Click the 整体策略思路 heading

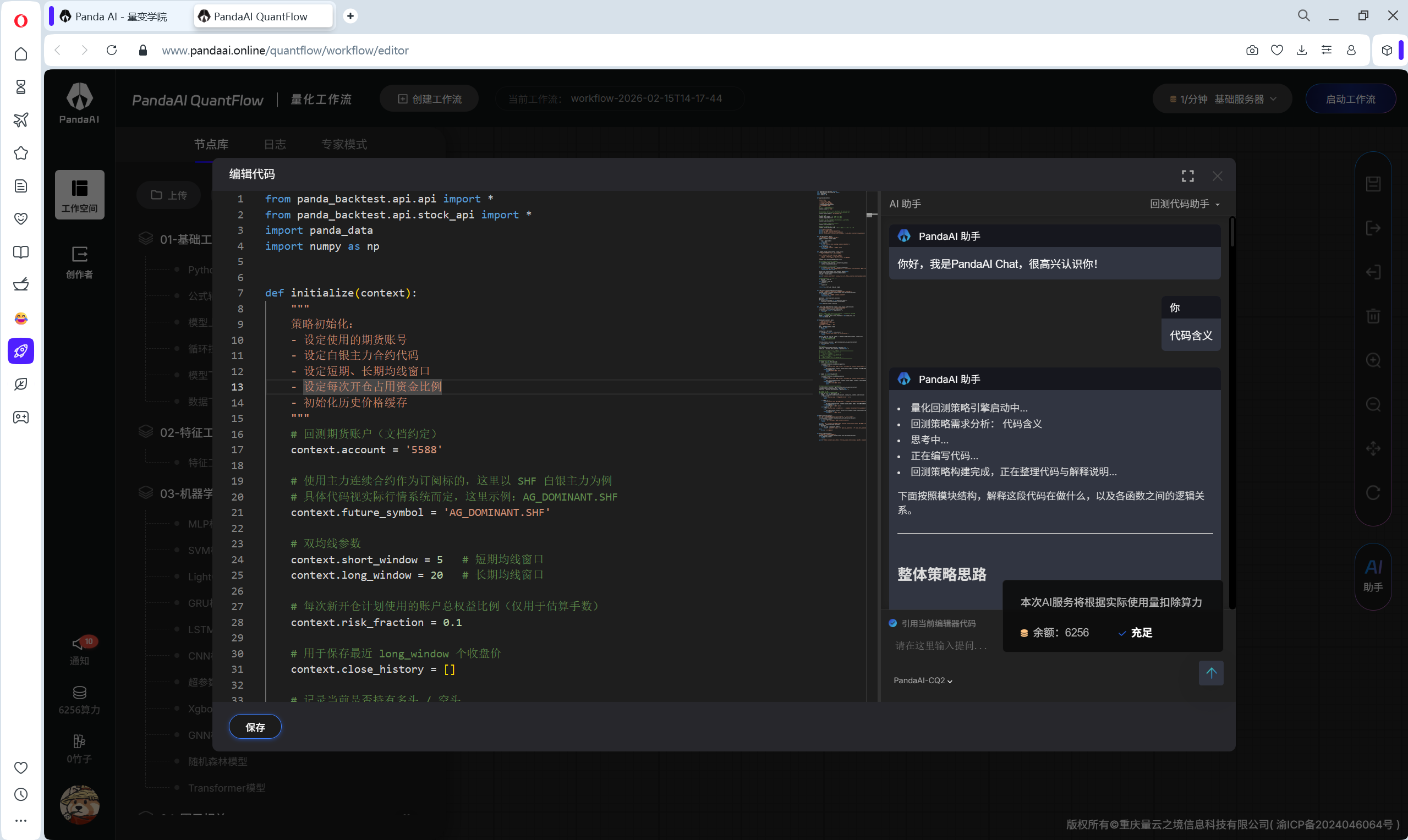pos(941,574)
